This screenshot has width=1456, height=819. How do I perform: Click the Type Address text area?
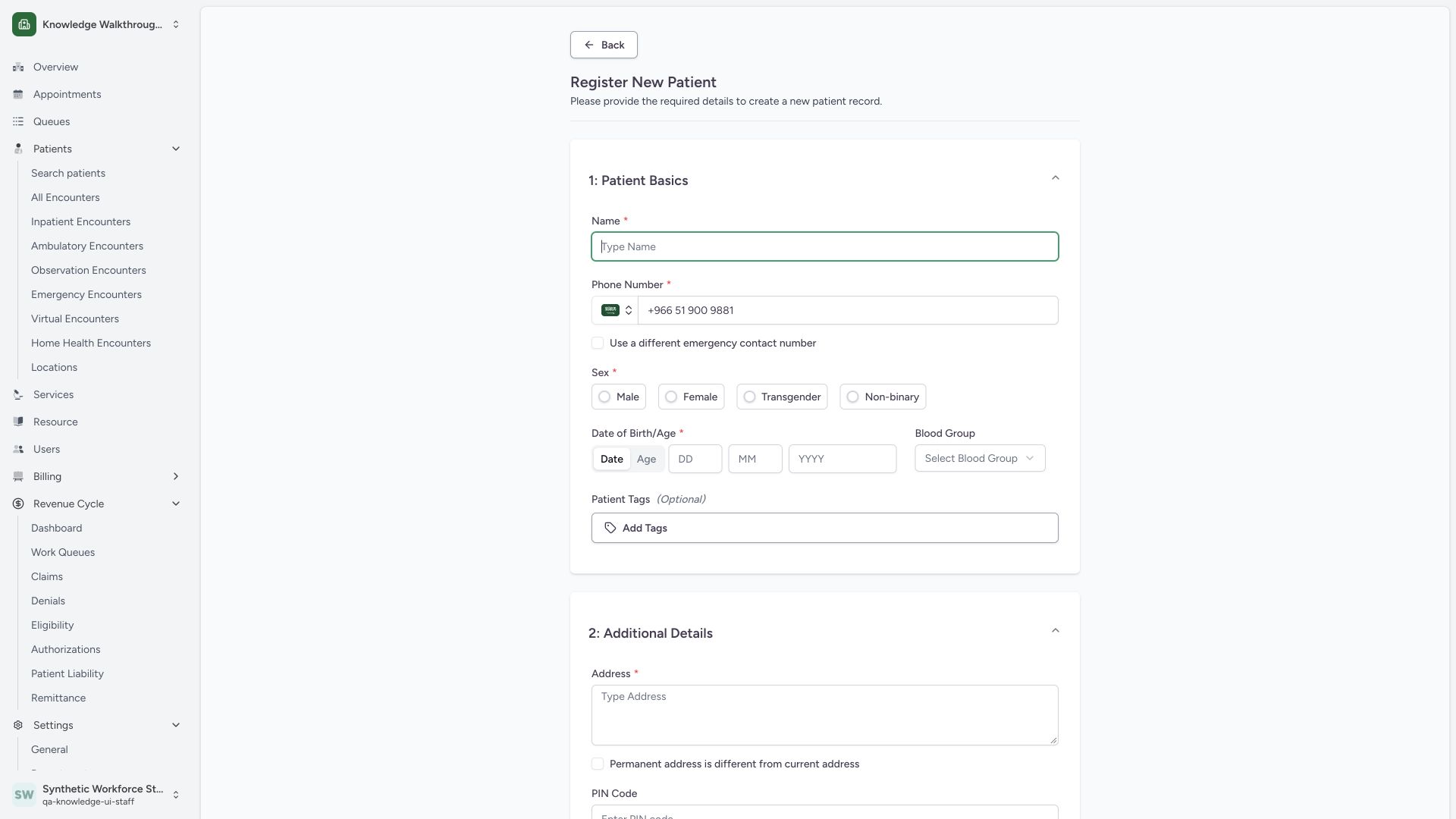tap(825, 715)
